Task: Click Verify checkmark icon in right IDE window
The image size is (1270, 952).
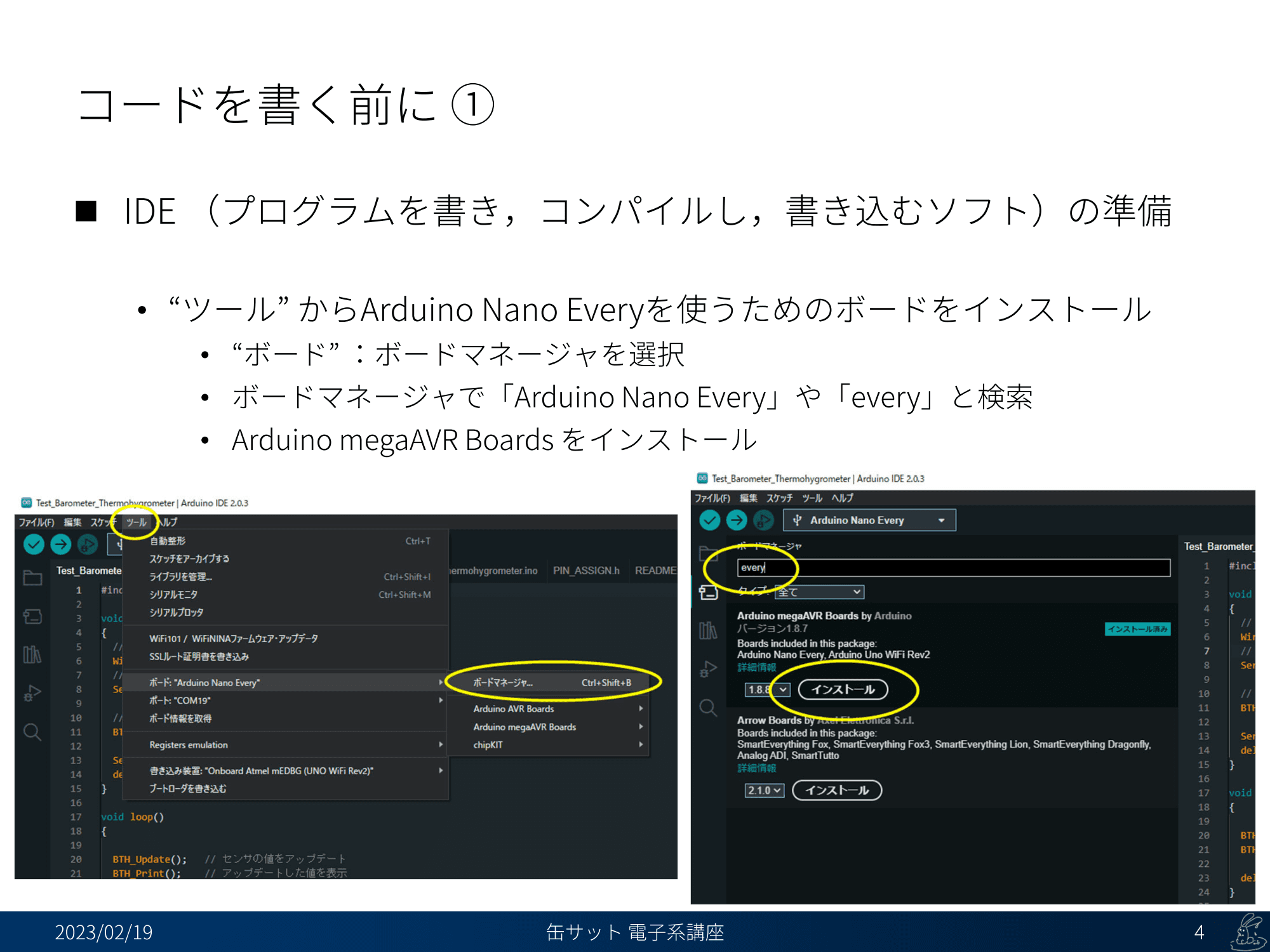Action: point(709,520)
